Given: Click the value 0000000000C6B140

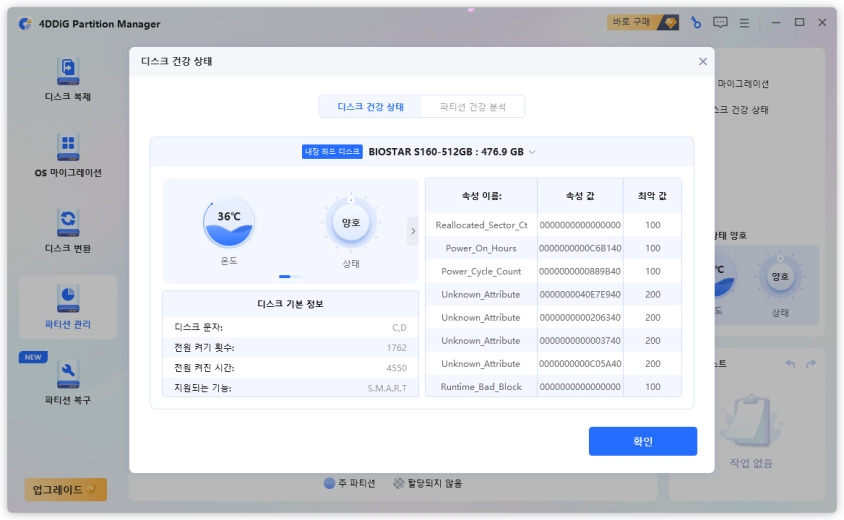Looking at the screenshot, I should tap(580, 248).
